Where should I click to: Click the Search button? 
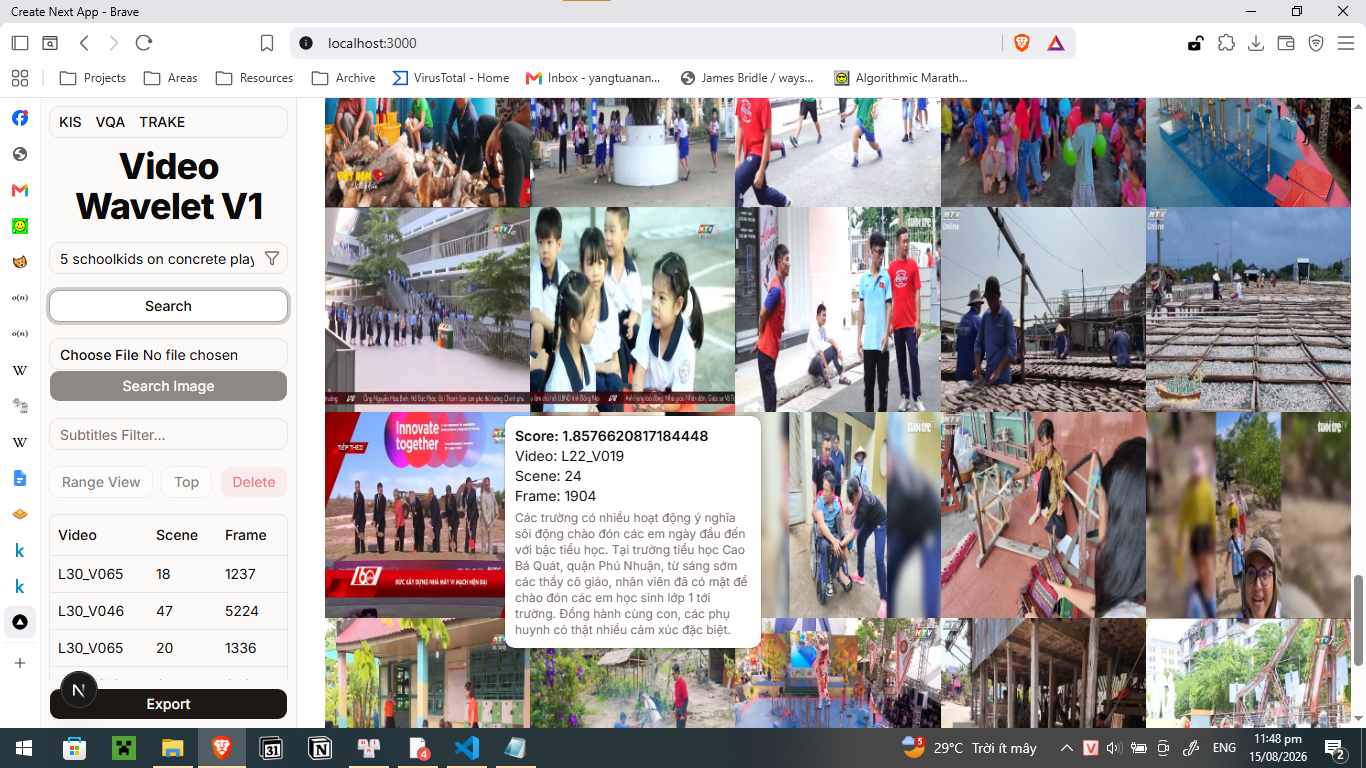(168, 306)
